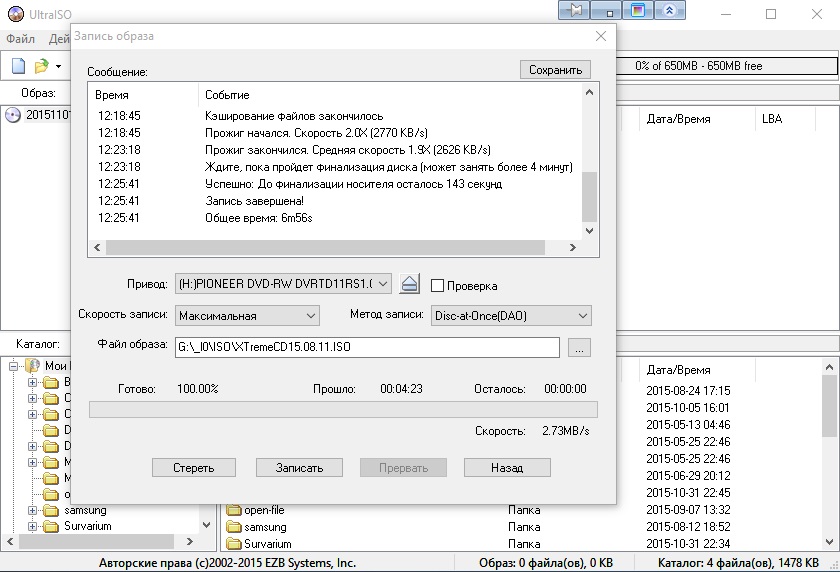The image size is (840, 572).
Task: Click the LBA column header
Action: click(x=785, y=119)
